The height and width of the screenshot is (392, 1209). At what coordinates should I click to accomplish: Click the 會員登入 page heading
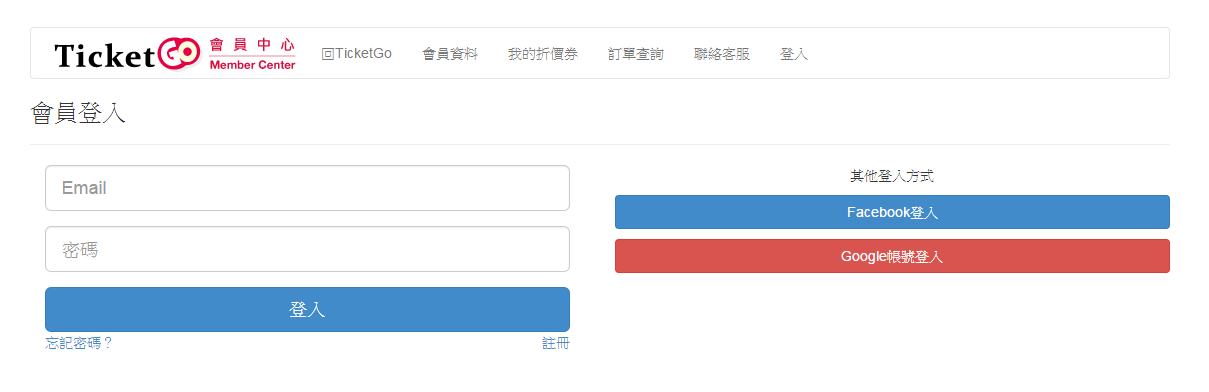pyautogui.click(x=78, y=113)
